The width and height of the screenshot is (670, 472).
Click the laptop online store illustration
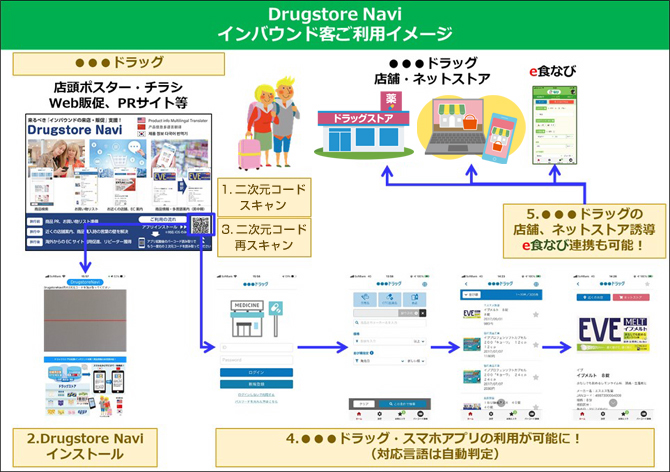tap(455, 126)
